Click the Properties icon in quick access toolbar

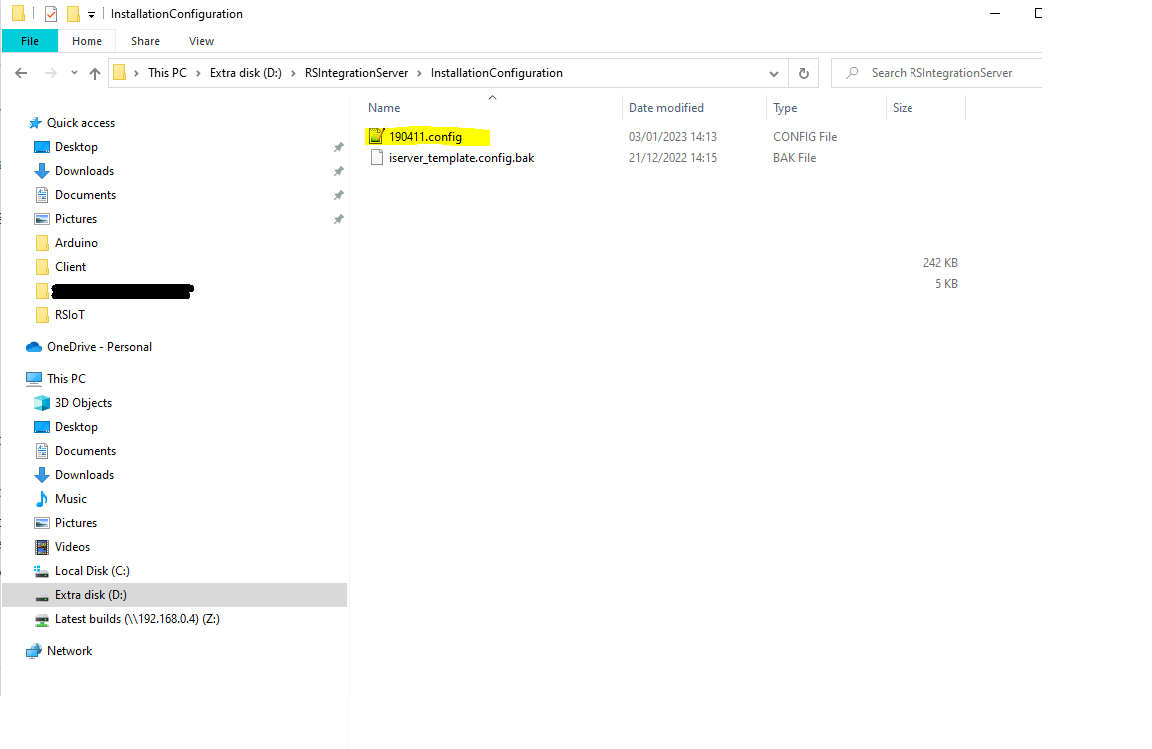point(51,14)
